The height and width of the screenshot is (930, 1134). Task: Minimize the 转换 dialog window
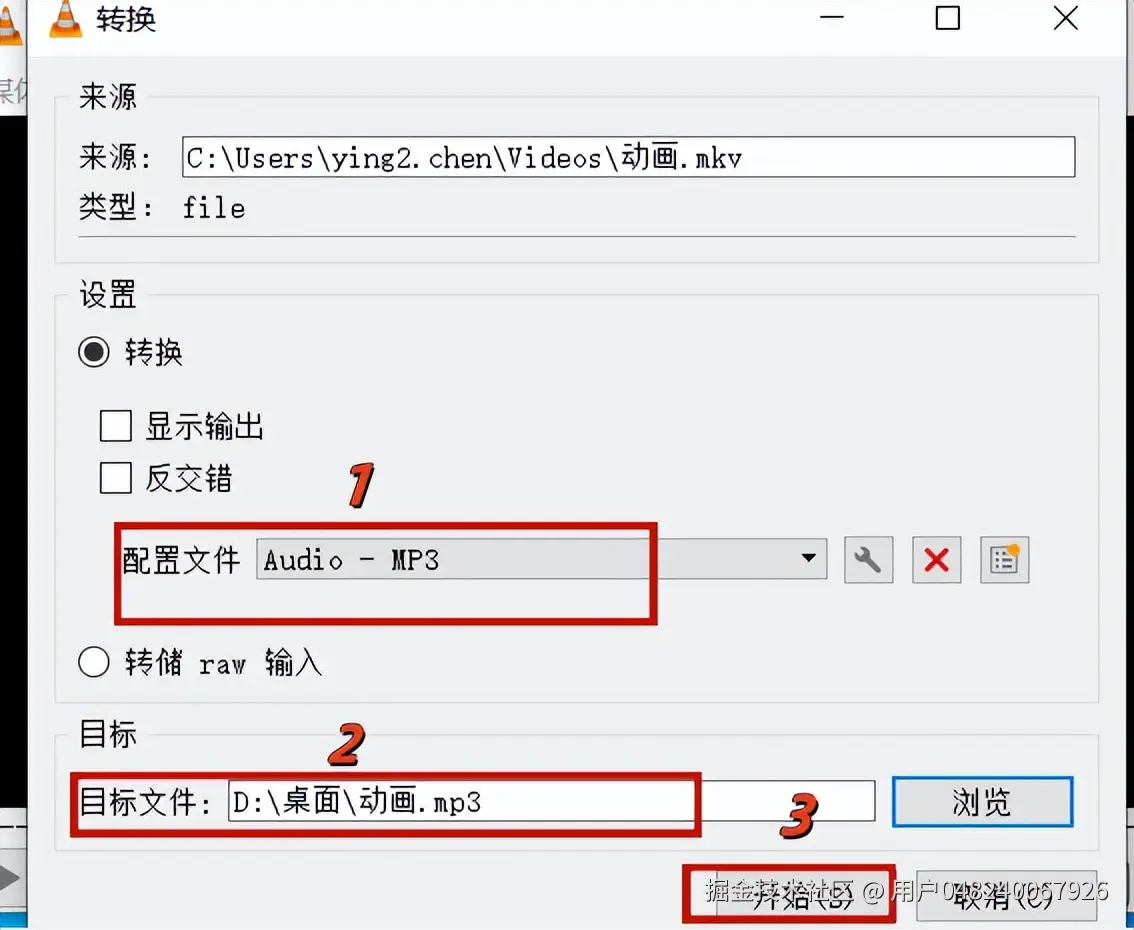832,18
